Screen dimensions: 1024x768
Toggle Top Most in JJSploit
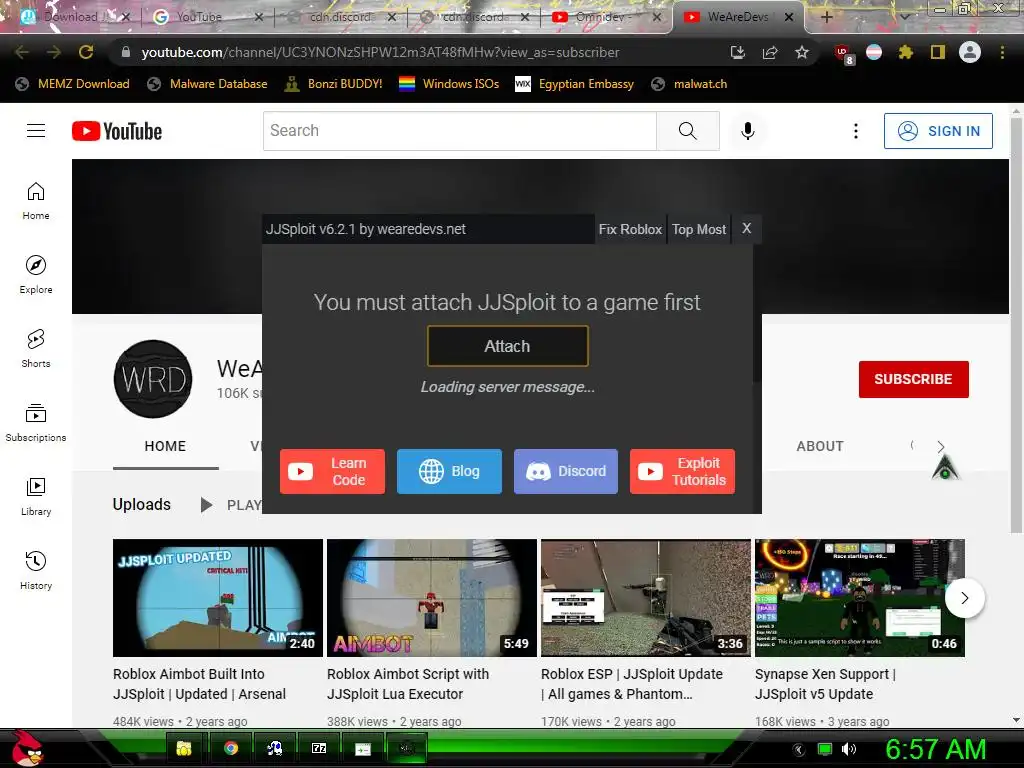(699, 229)
